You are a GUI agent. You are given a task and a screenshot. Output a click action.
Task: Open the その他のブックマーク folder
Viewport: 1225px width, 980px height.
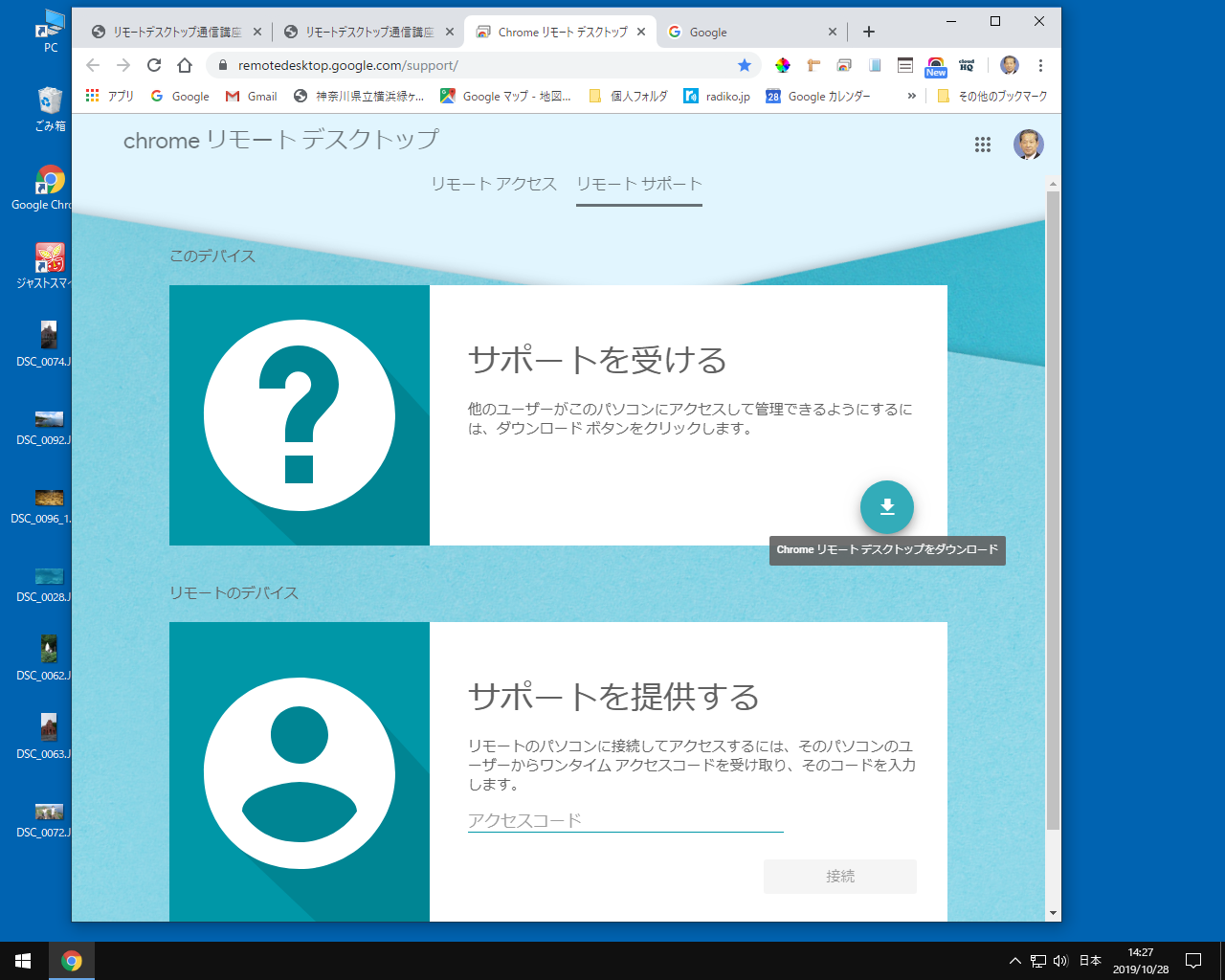[x=991, y=96]
